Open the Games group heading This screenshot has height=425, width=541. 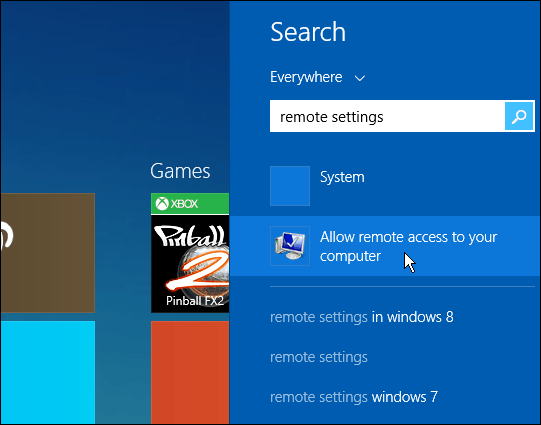tap(180, 171)
